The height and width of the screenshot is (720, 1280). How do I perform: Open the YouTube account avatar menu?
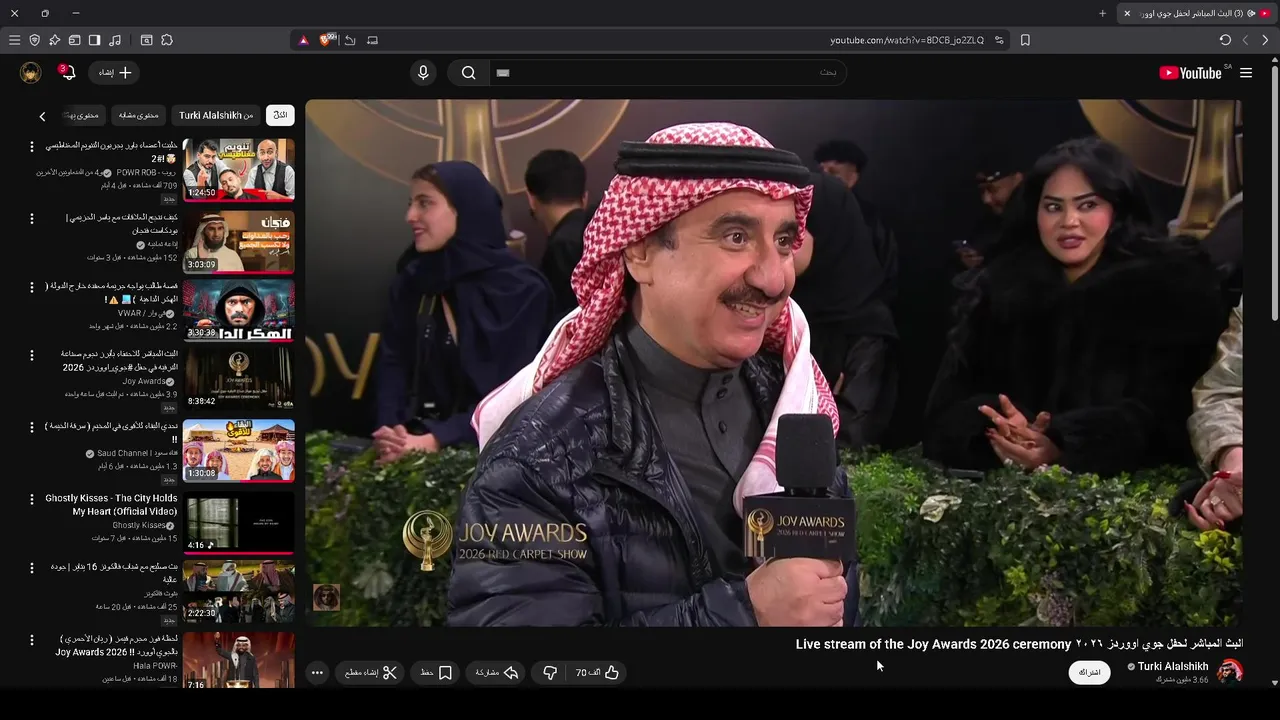(x=31, y=72)
